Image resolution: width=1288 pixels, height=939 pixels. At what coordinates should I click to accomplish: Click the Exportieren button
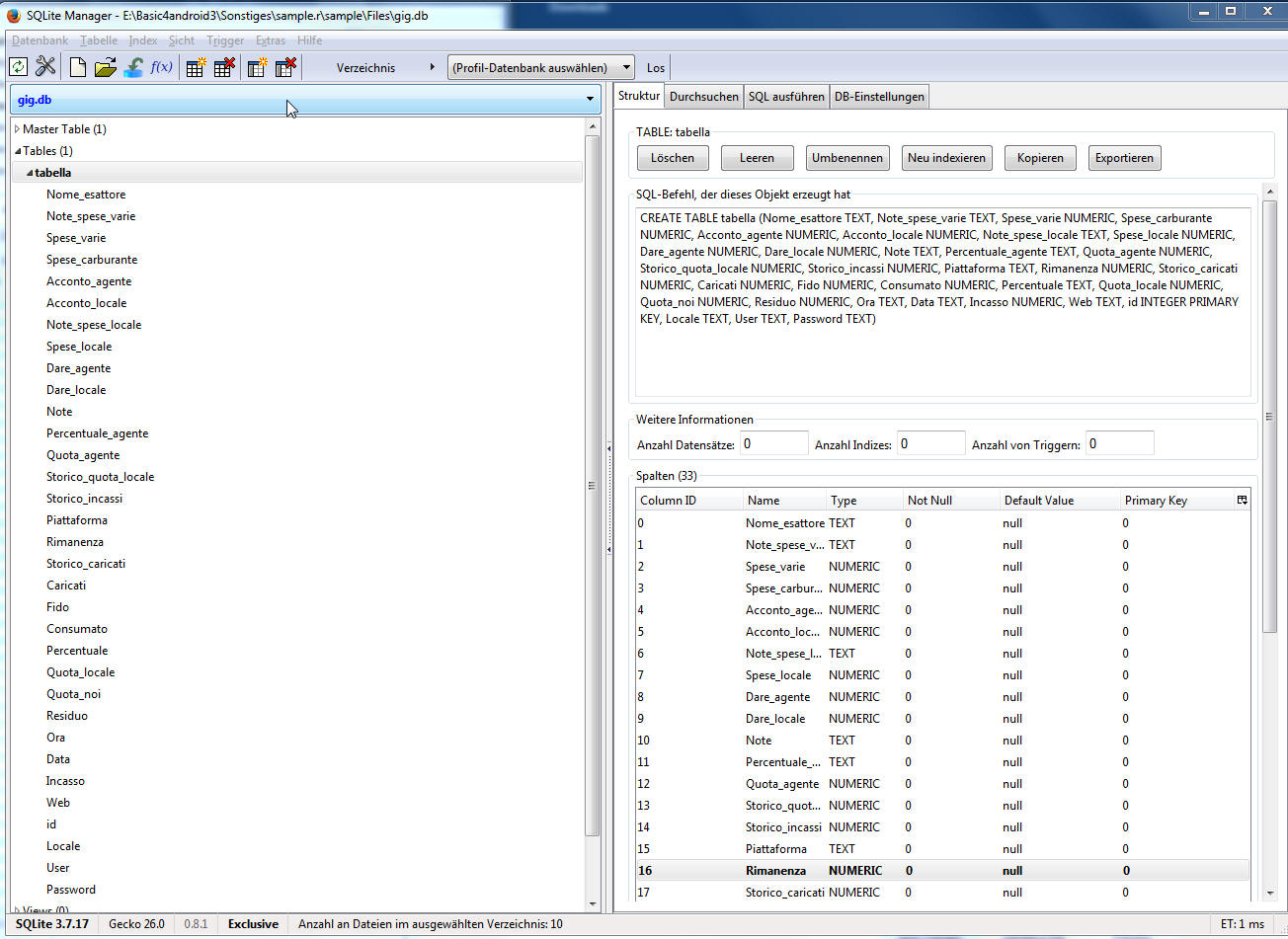click(1124, 158)
